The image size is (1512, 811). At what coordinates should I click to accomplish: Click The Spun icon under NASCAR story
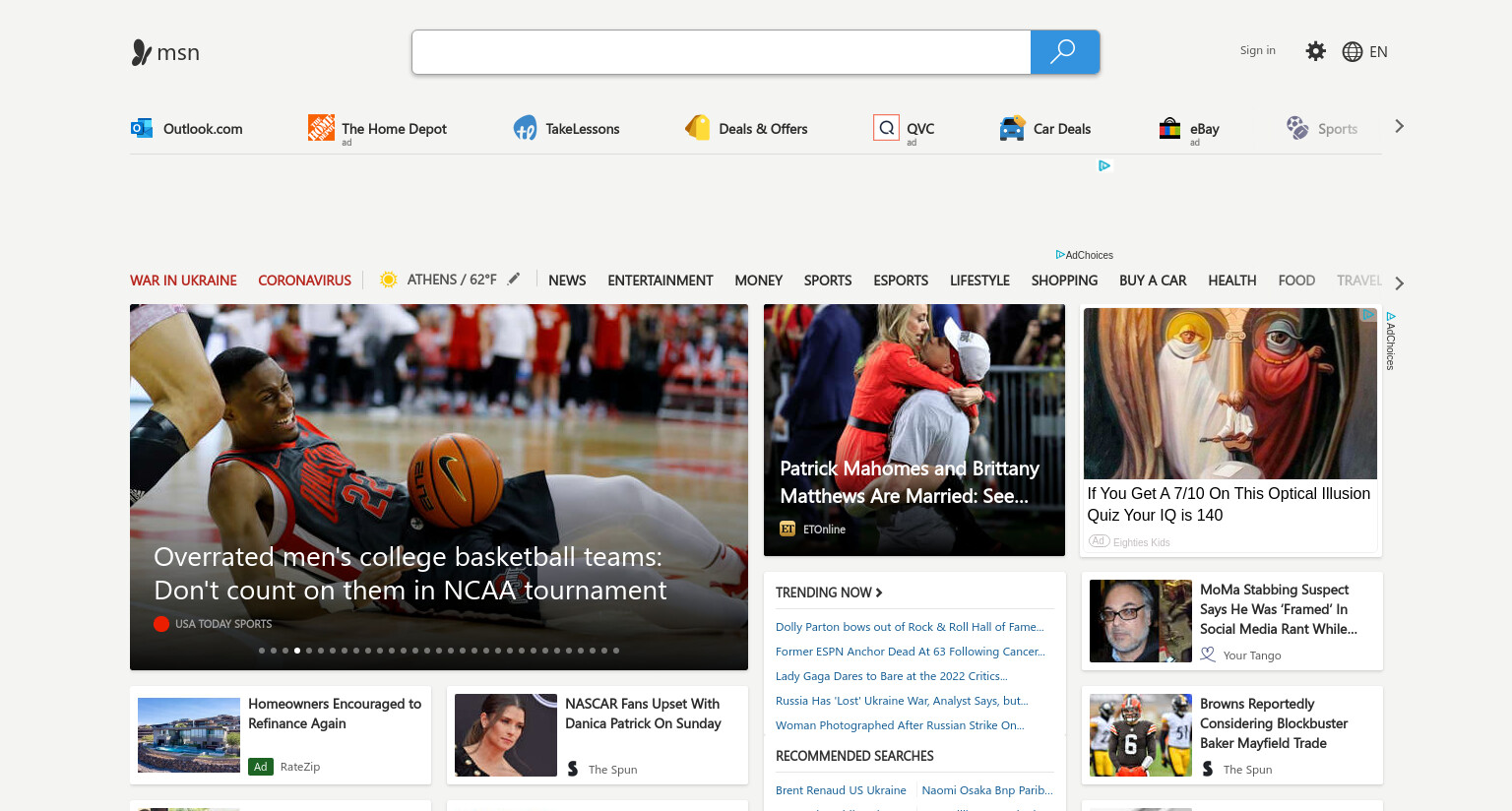573,769
